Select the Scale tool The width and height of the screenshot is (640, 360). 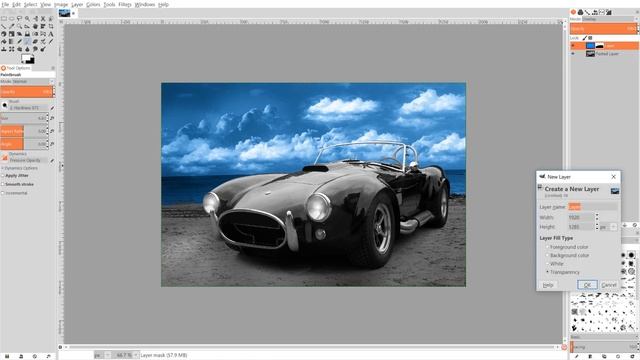(11, 34)
